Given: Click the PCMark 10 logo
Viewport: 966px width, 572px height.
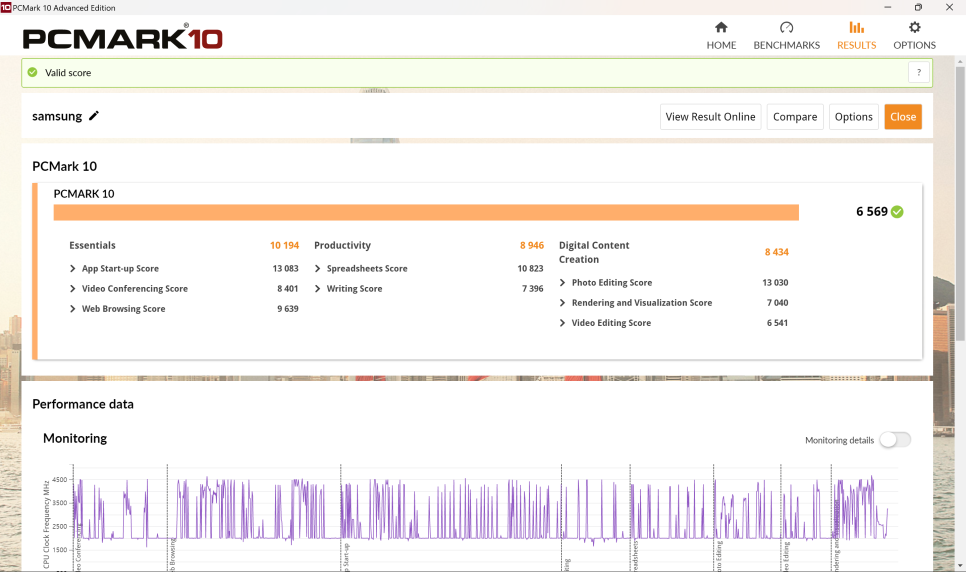Looking at the screenshot, I should [x=122, y=38].
